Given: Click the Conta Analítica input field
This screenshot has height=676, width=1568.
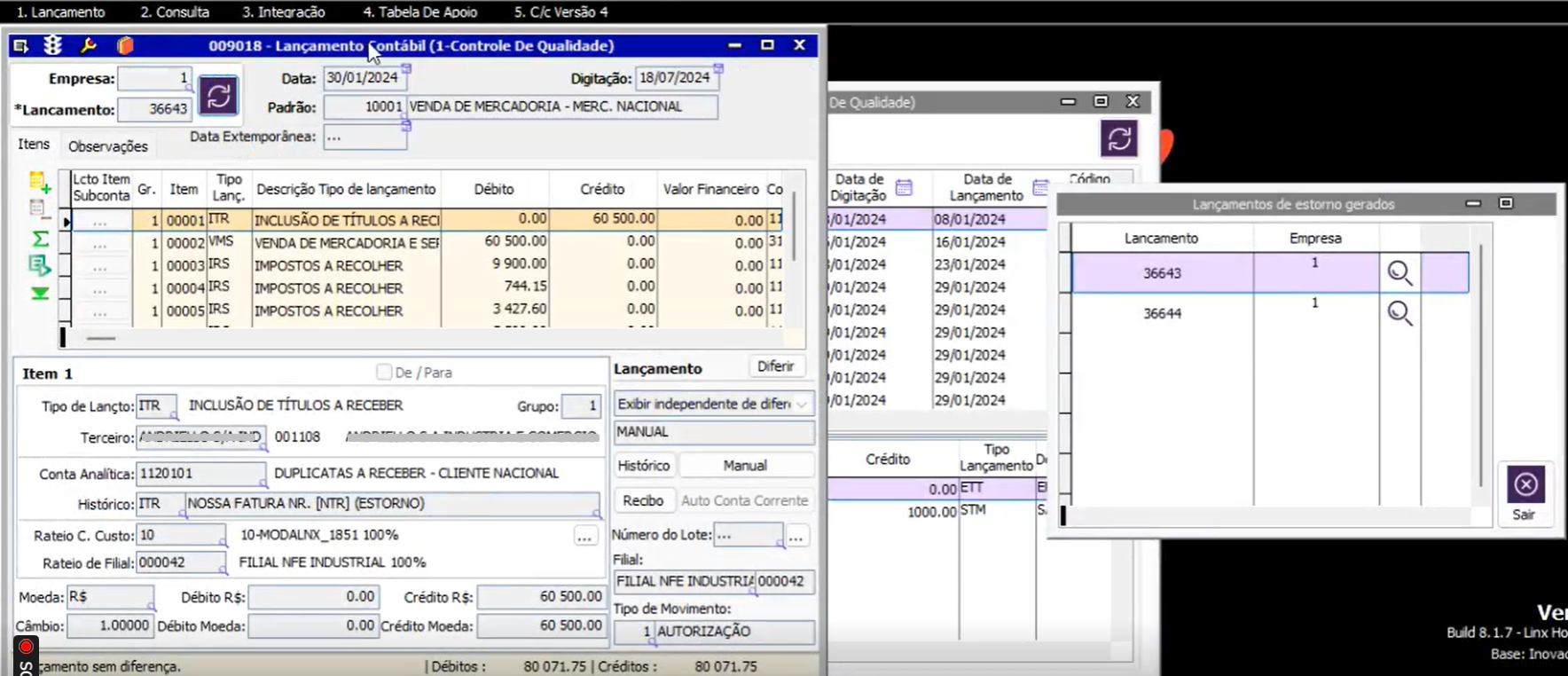Looking at the screenshot, I should pos(200,474).
